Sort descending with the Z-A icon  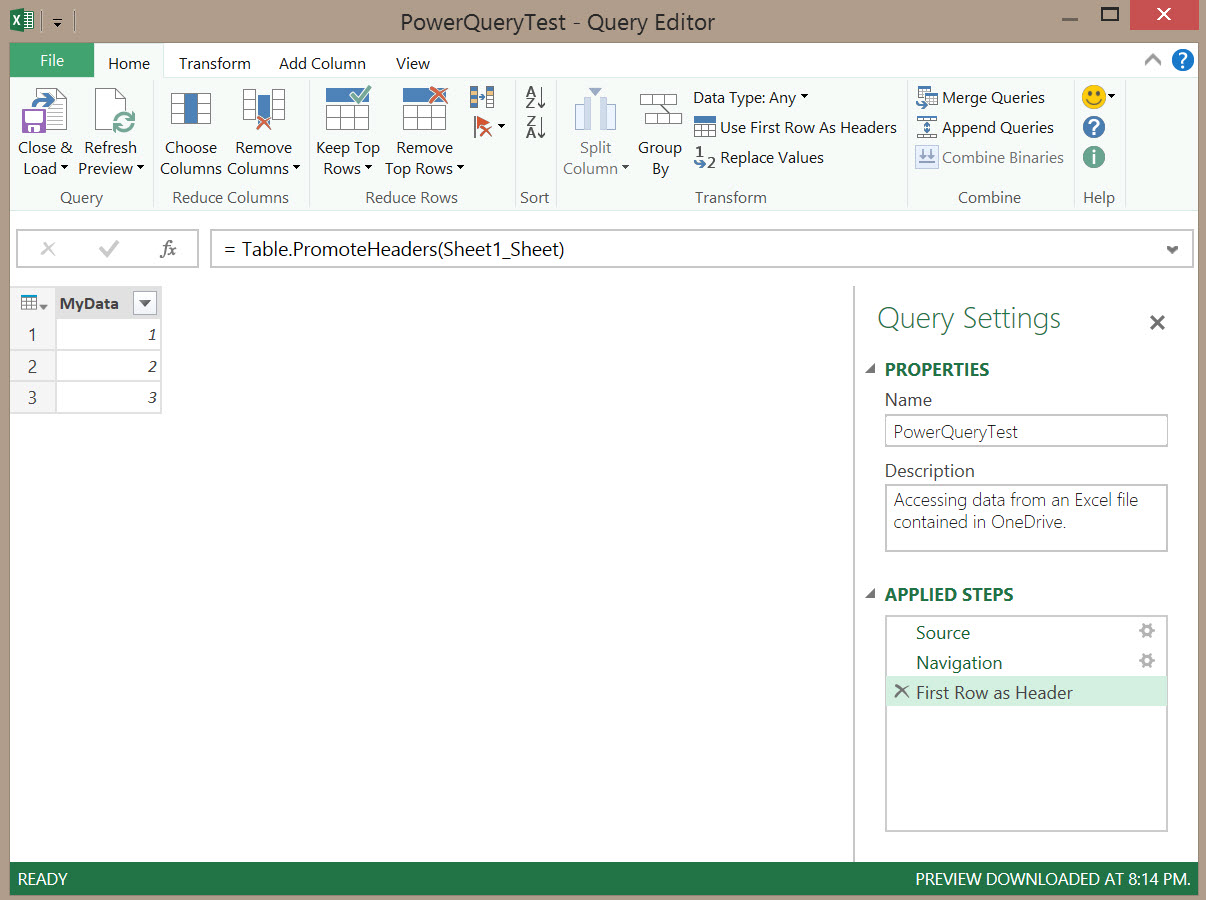535,127
